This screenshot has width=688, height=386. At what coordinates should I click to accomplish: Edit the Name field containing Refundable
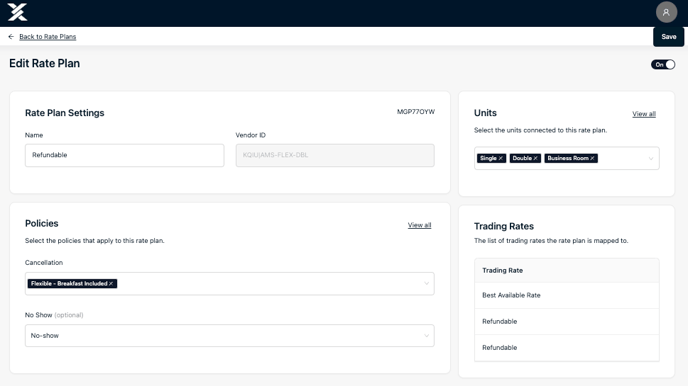(125, 155)
